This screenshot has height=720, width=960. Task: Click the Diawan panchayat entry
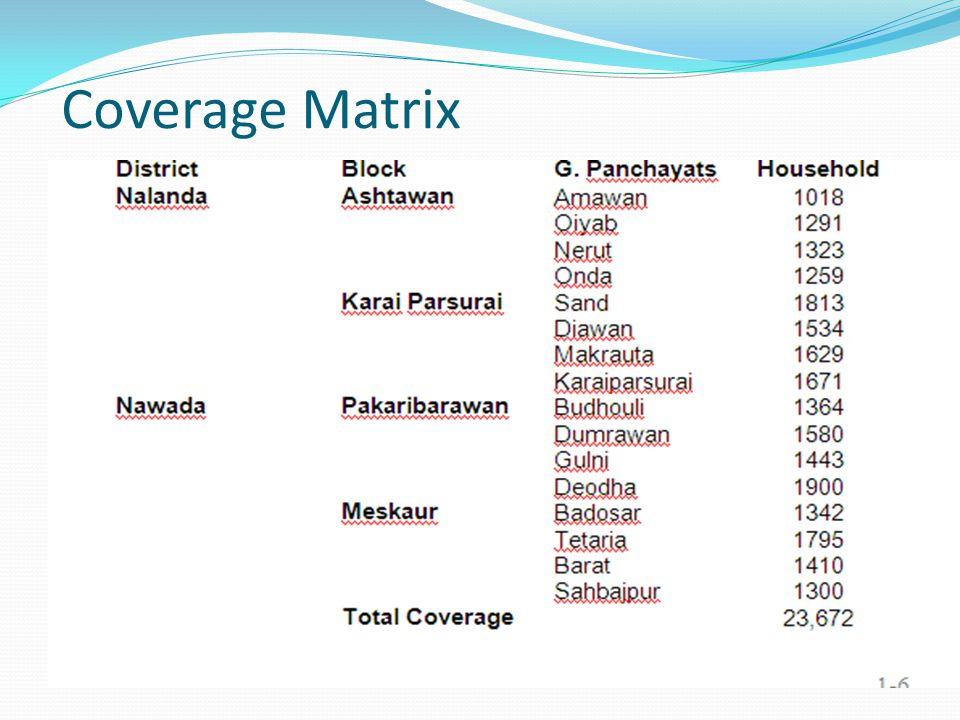point(593,329)
